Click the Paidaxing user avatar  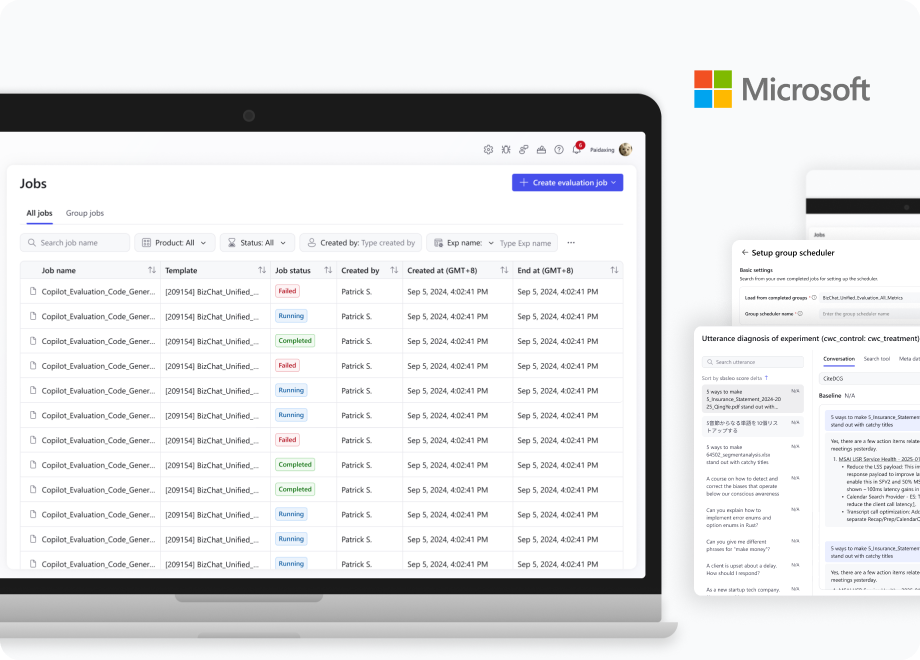click(x=625, y=149)
